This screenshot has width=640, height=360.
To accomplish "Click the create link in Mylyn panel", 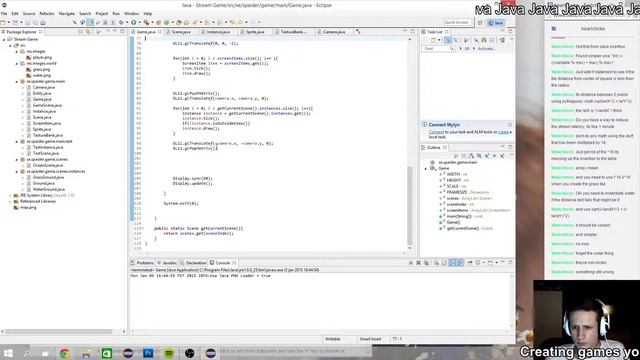I will pos(503,132).
